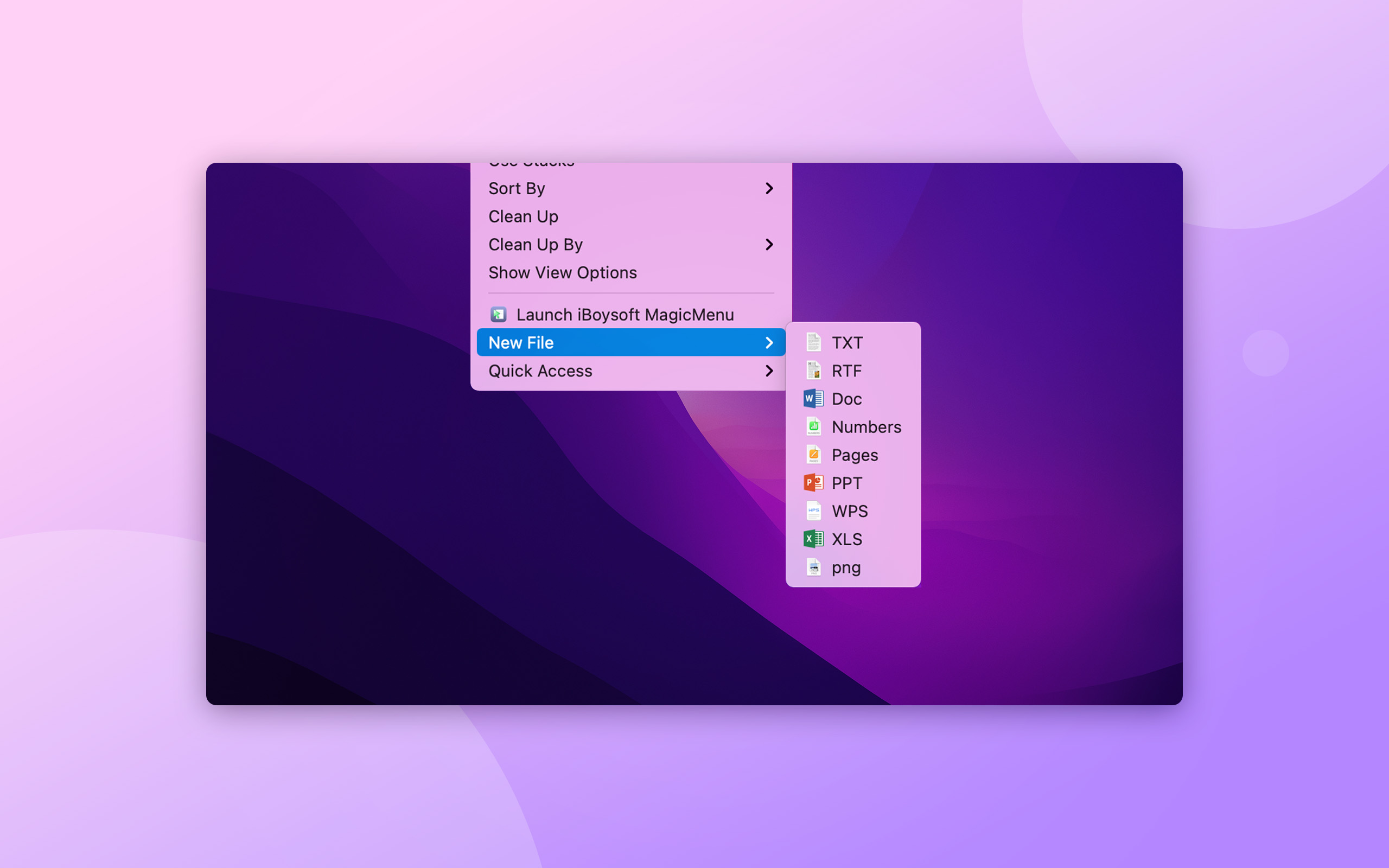Create a new png file
The image size is (1389, 868).
click(853, 568)
